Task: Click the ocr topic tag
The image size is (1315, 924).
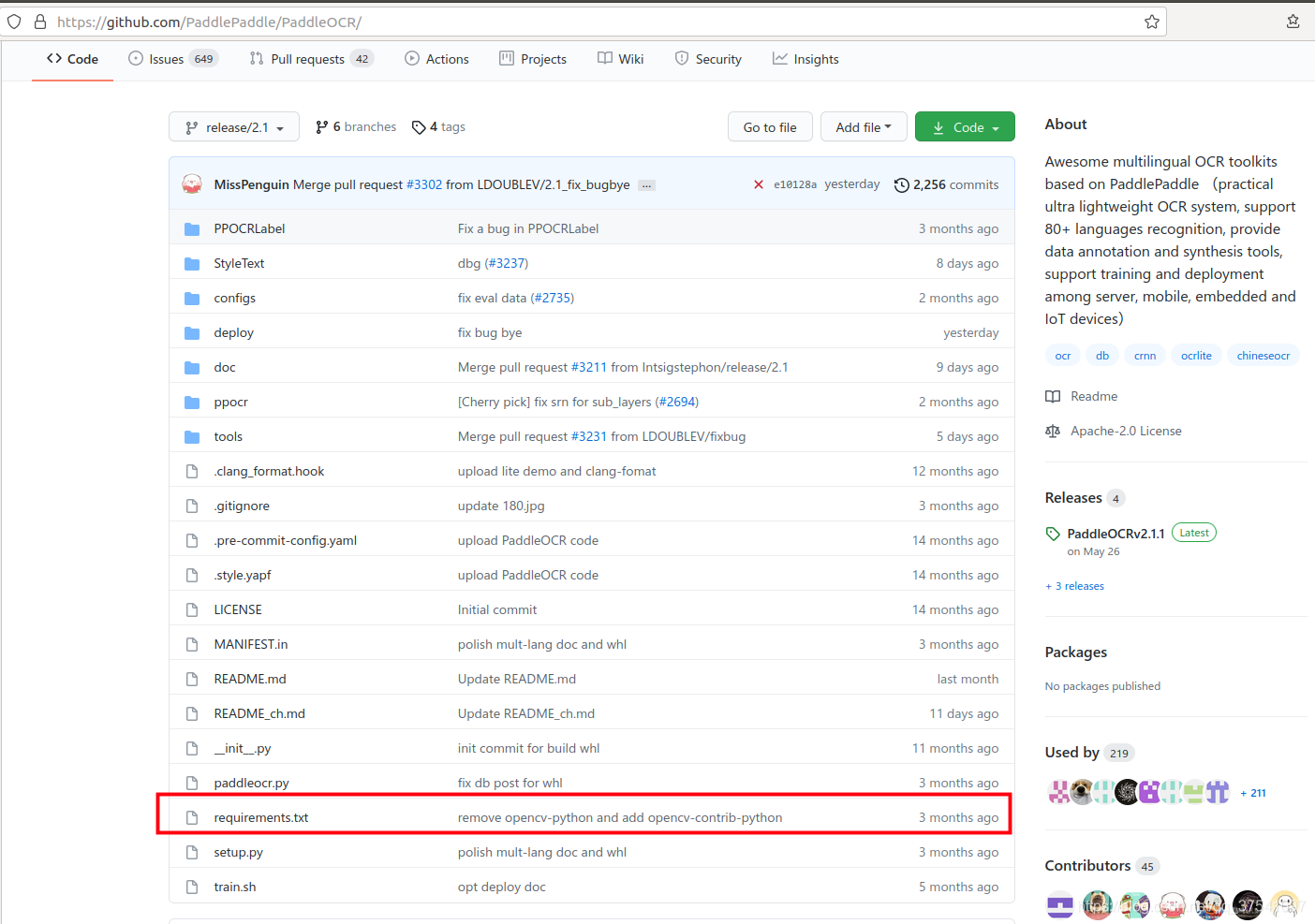Action: (x=1063, y=356)
